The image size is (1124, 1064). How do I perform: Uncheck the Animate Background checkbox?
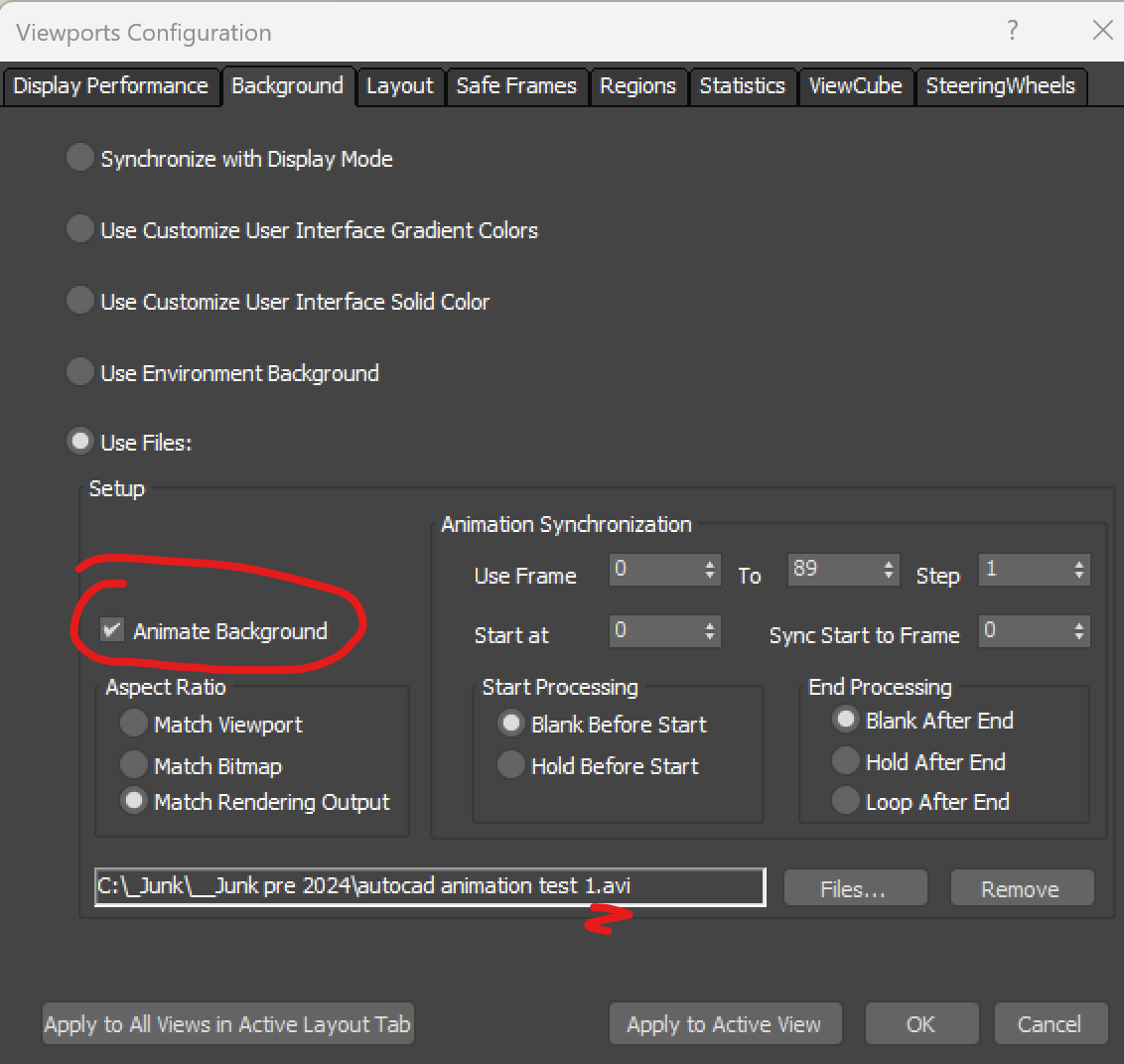[x=110, y=628]
